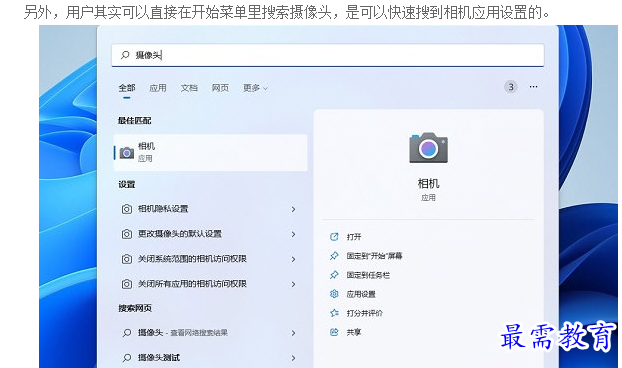
Task: Click the round badge showing 3
Action: pos(511,87)
